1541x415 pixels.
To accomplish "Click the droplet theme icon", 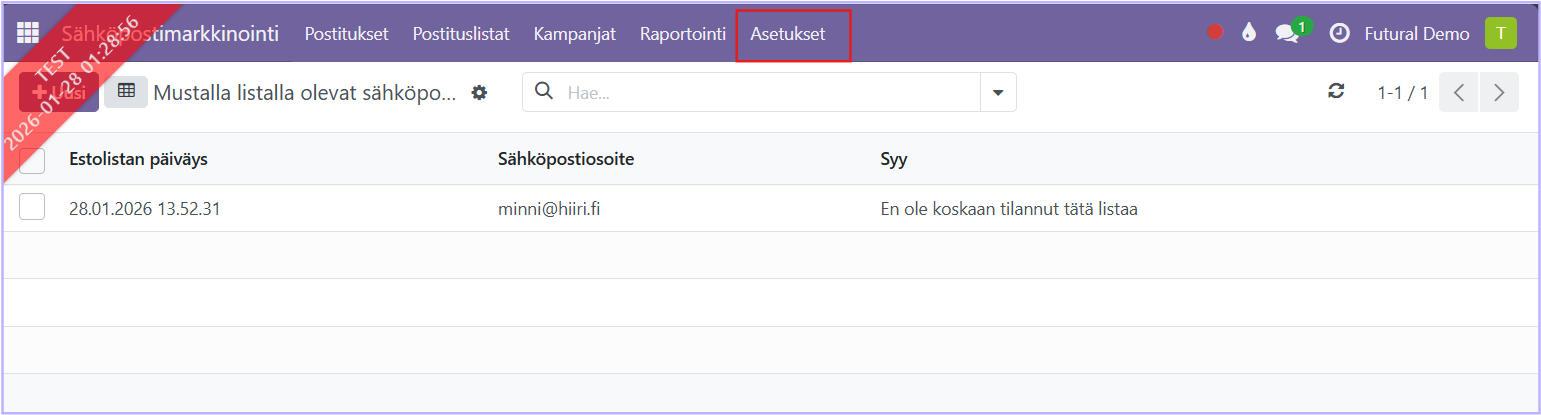I will point(1248,33).
